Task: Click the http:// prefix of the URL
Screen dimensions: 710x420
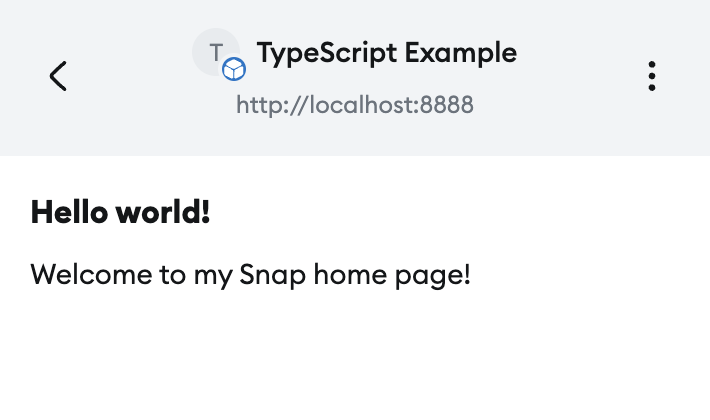Action: coord(262,104)
